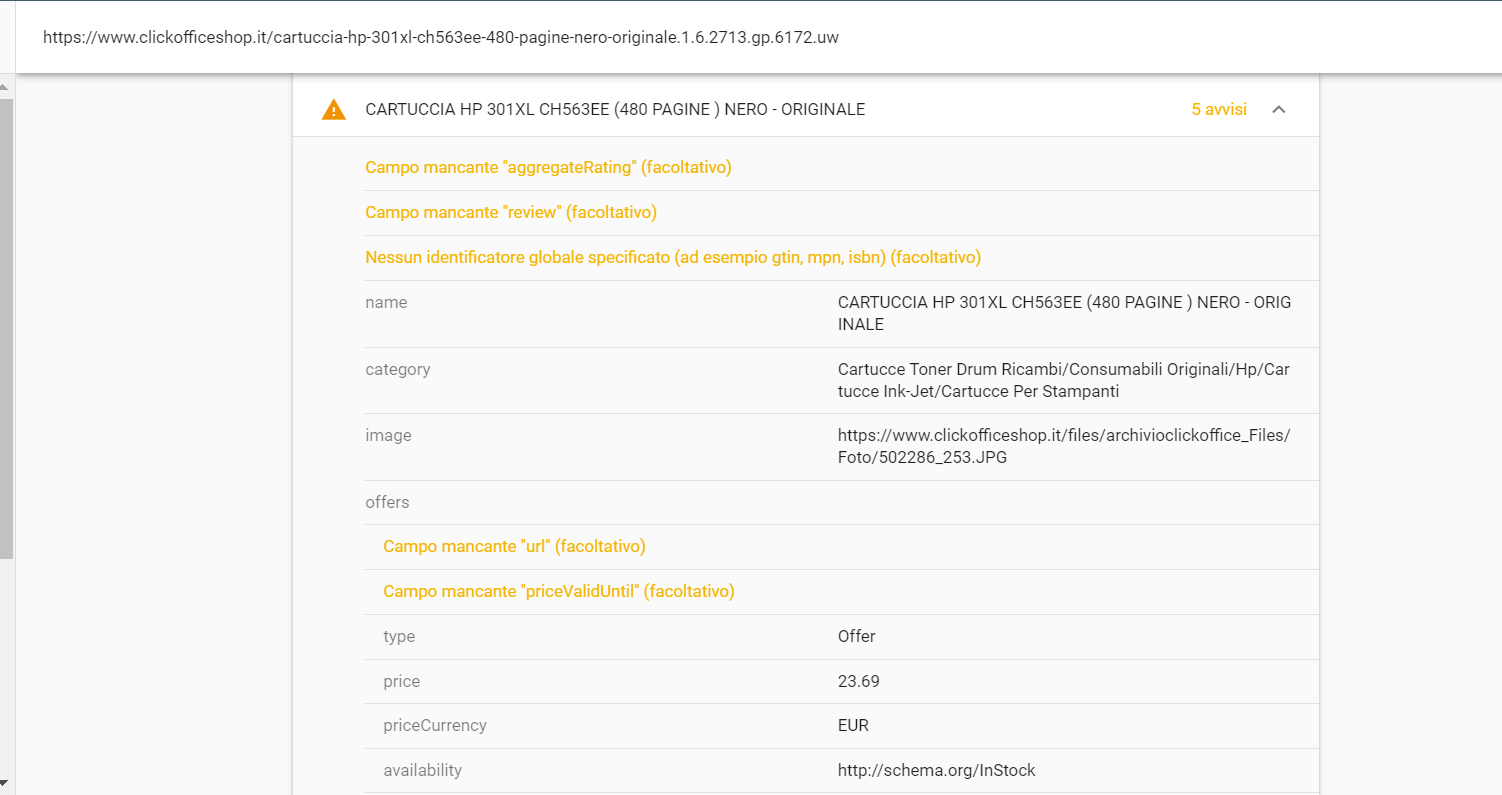Click the section title CARTUCCIA HP 301XL CH563EE

click(x=615, y=110)
